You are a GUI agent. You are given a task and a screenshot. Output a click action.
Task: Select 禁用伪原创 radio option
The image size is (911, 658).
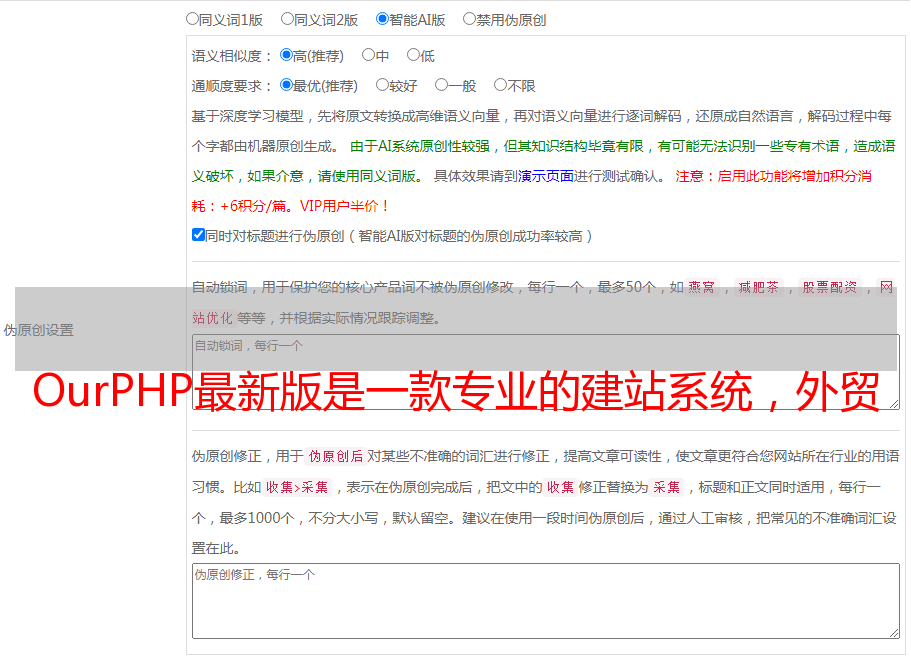point(469,19)
